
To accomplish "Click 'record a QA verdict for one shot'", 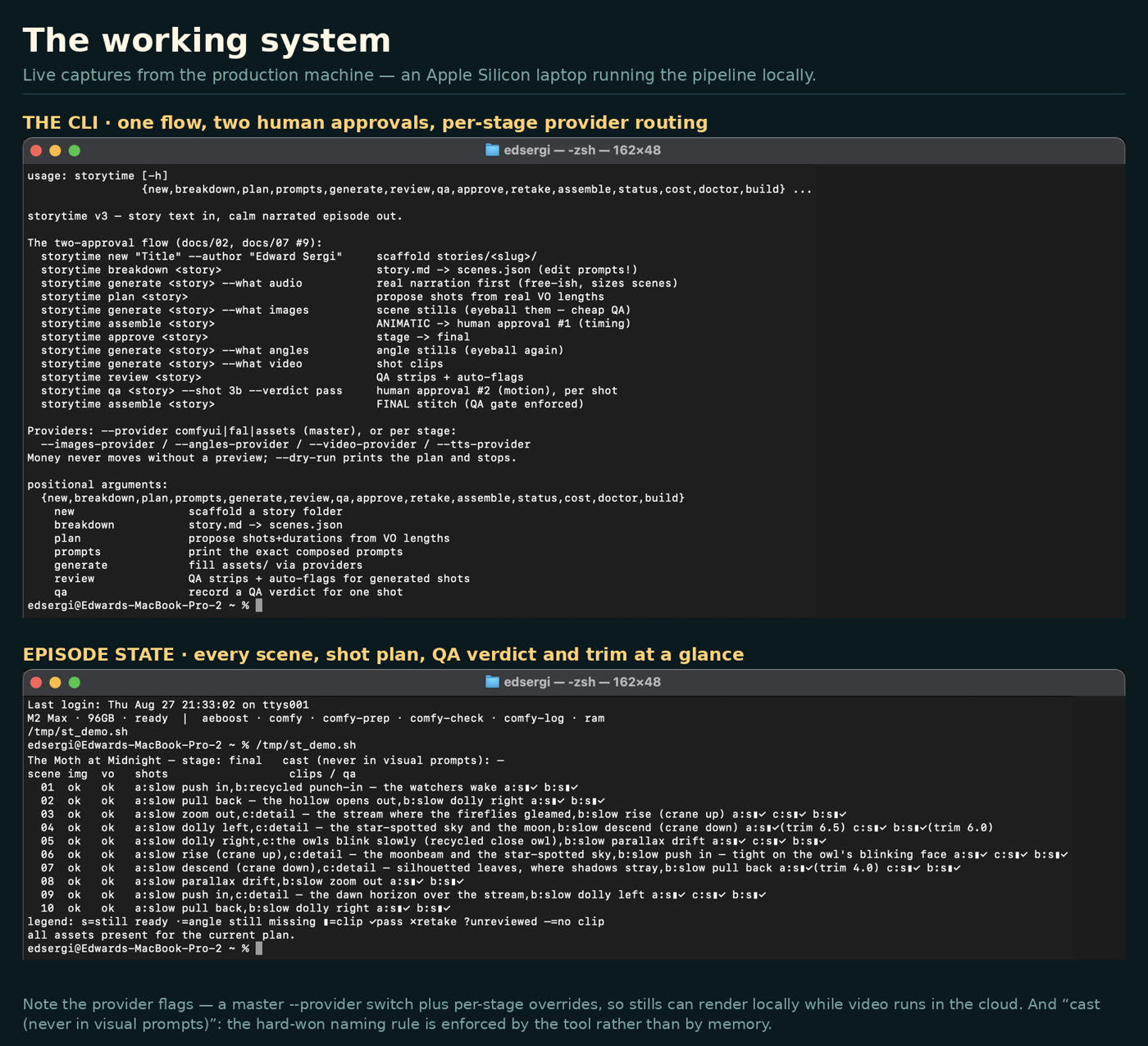I will point(296,592).
